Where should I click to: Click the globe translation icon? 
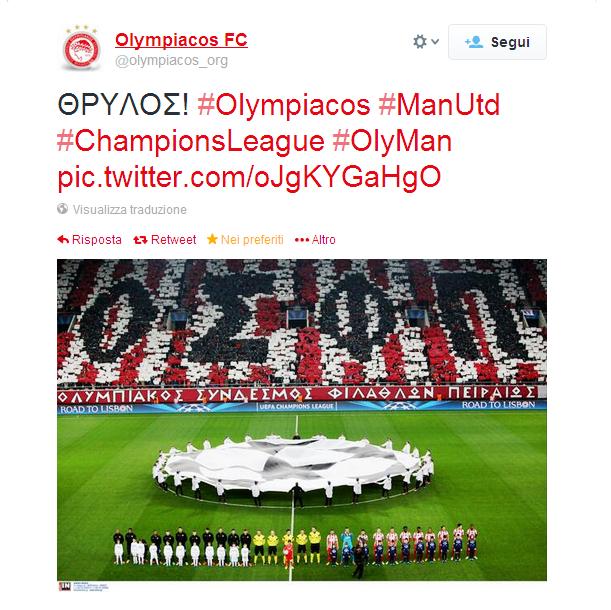pos(62,209)
